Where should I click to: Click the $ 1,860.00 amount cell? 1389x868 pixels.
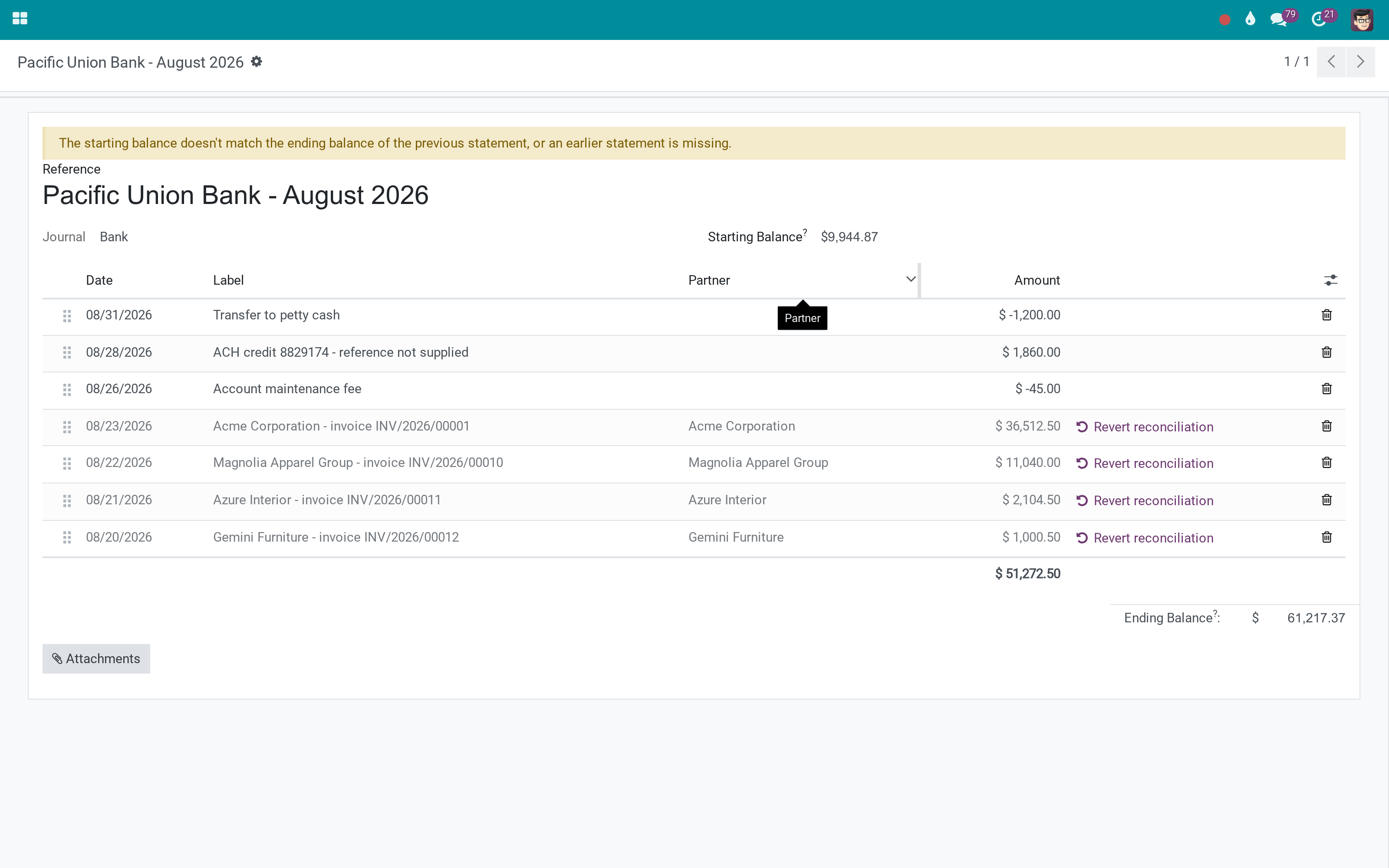(1031, 352)
